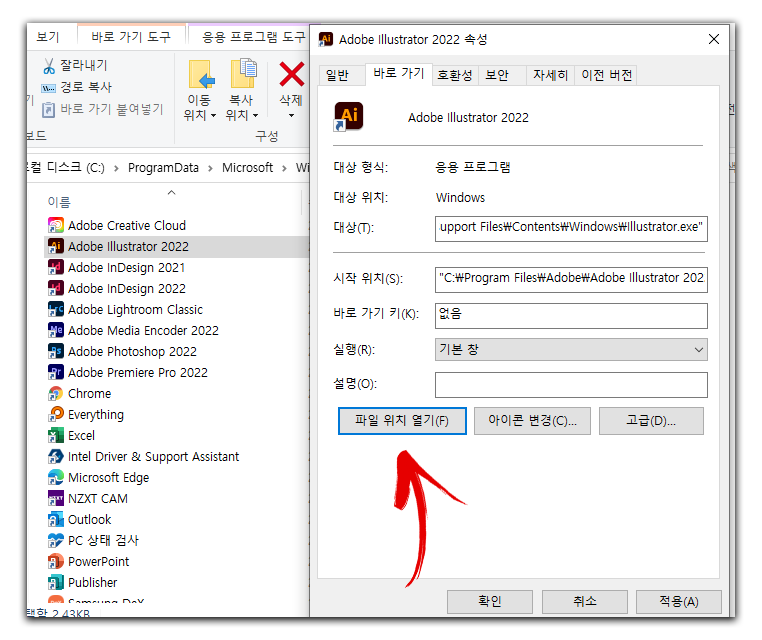
Task: Expand the chevron after Microsoft in the address bar
Action: pos(284,168)
